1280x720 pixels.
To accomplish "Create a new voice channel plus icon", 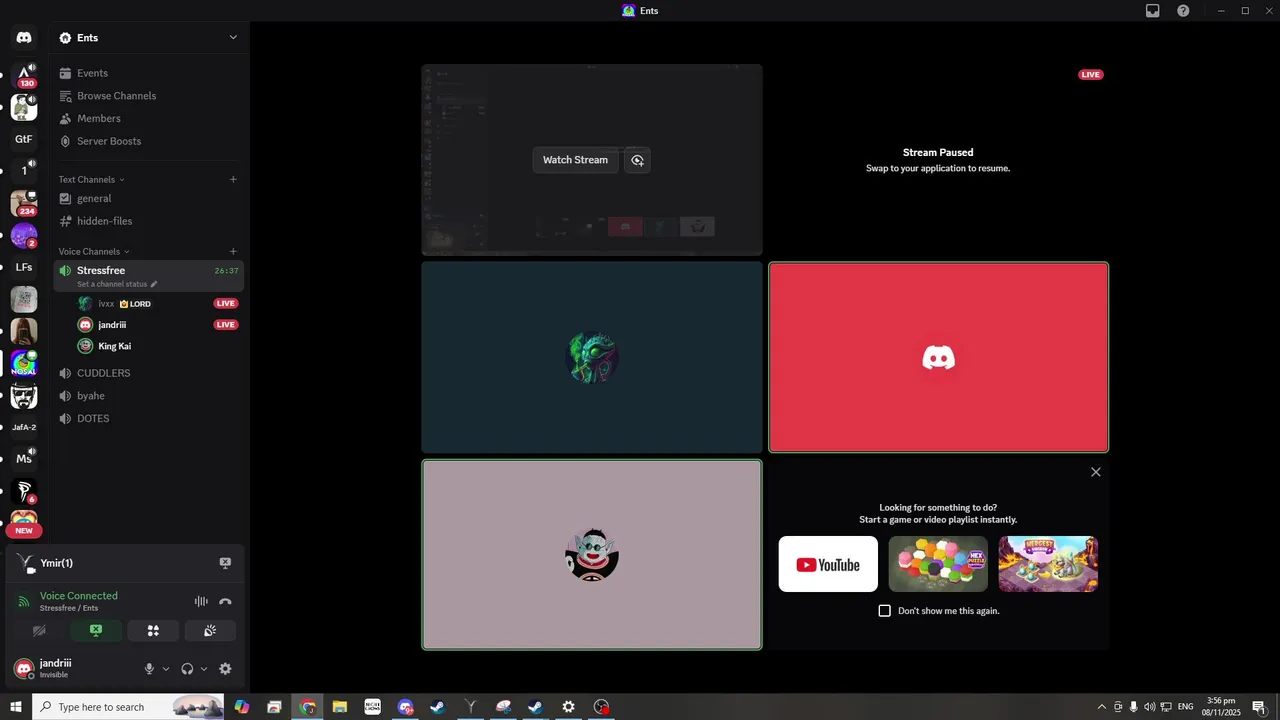I will [x=233, y=252].
